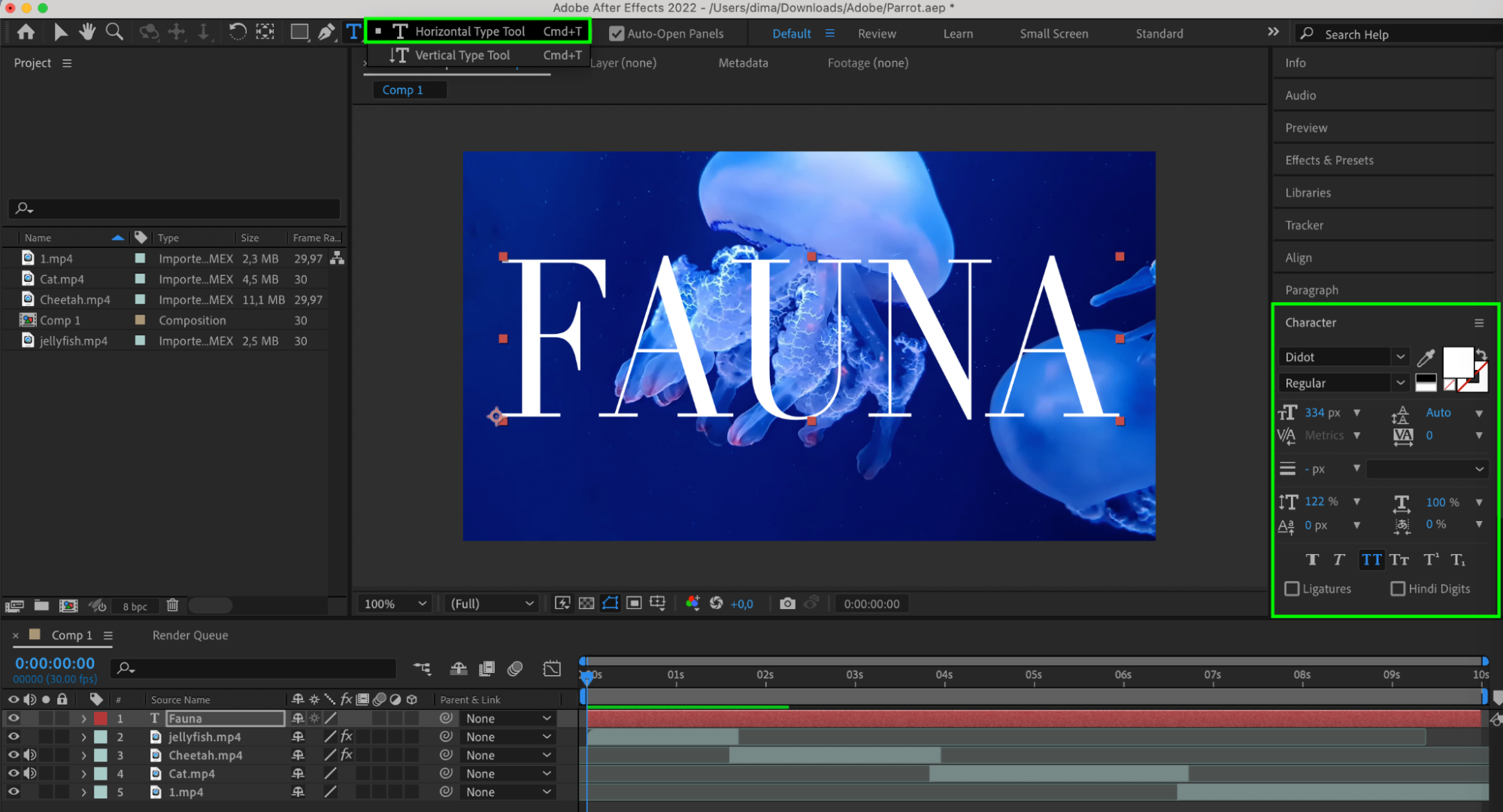Choose Vertical Type Tool from menu
The width and height of the screenshot is (1503, 812).
462,55
